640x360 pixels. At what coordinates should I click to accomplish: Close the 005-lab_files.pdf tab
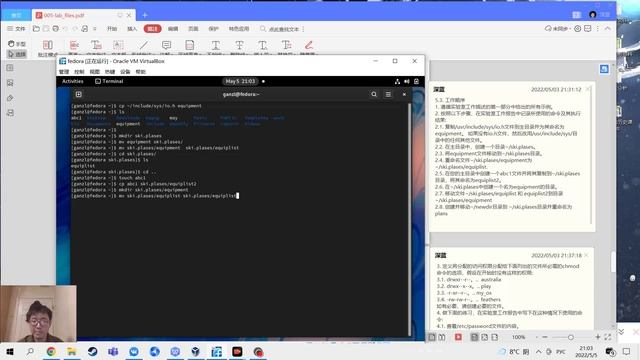(129, 15)
